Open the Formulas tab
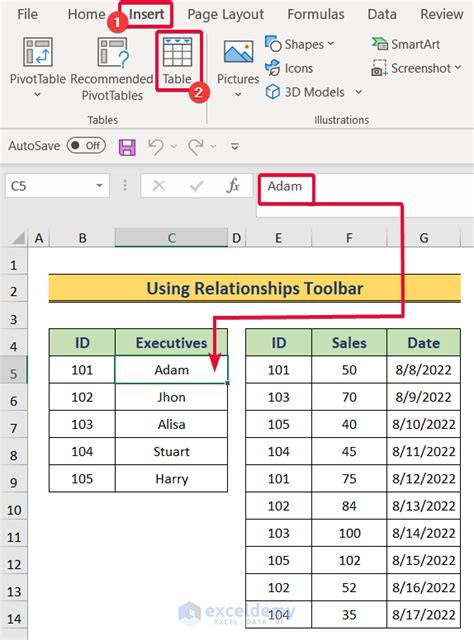The height and width of the screenshot is (640, 474). tap(316, 14)
